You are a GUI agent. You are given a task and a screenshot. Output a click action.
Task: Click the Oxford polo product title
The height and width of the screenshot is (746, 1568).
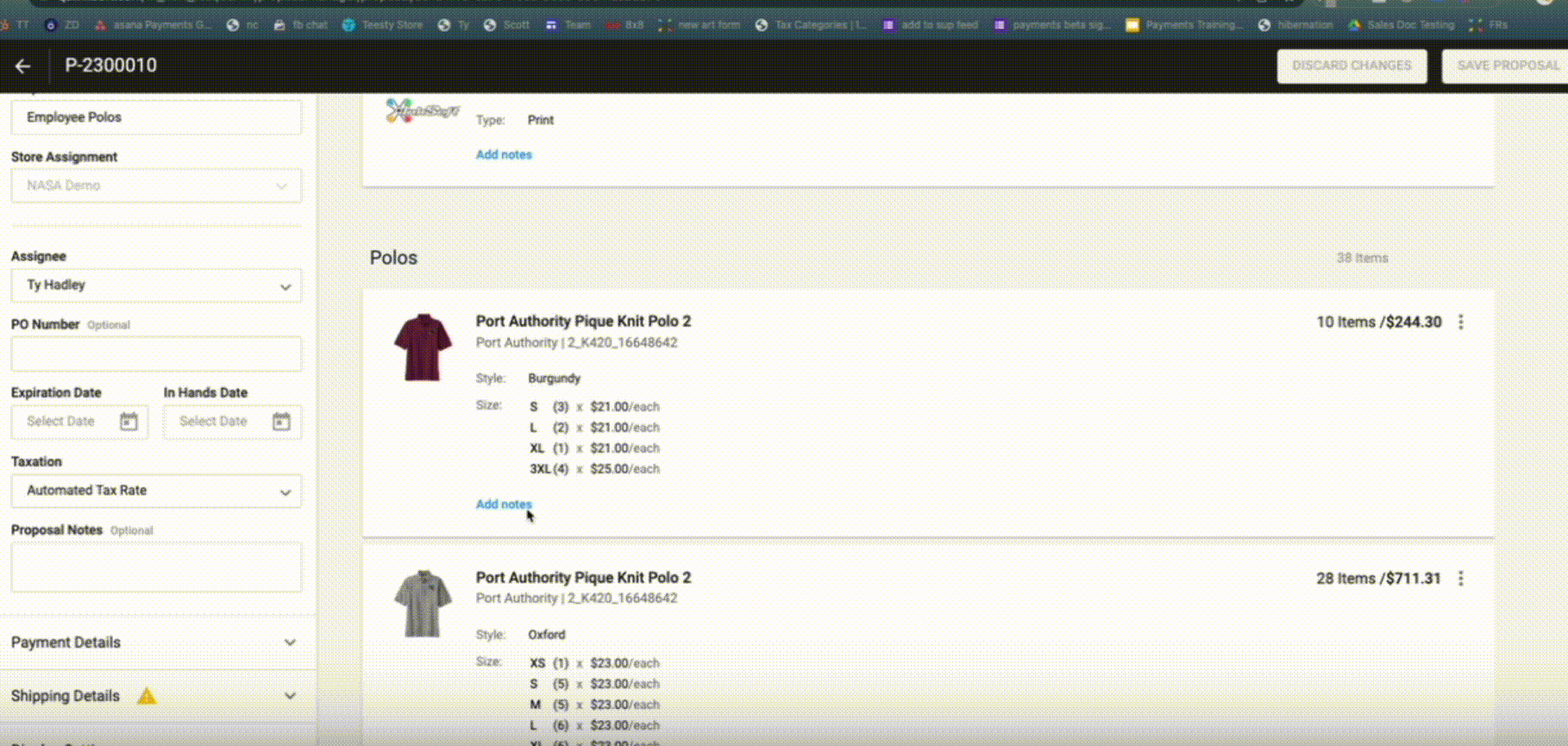point(583,578)
